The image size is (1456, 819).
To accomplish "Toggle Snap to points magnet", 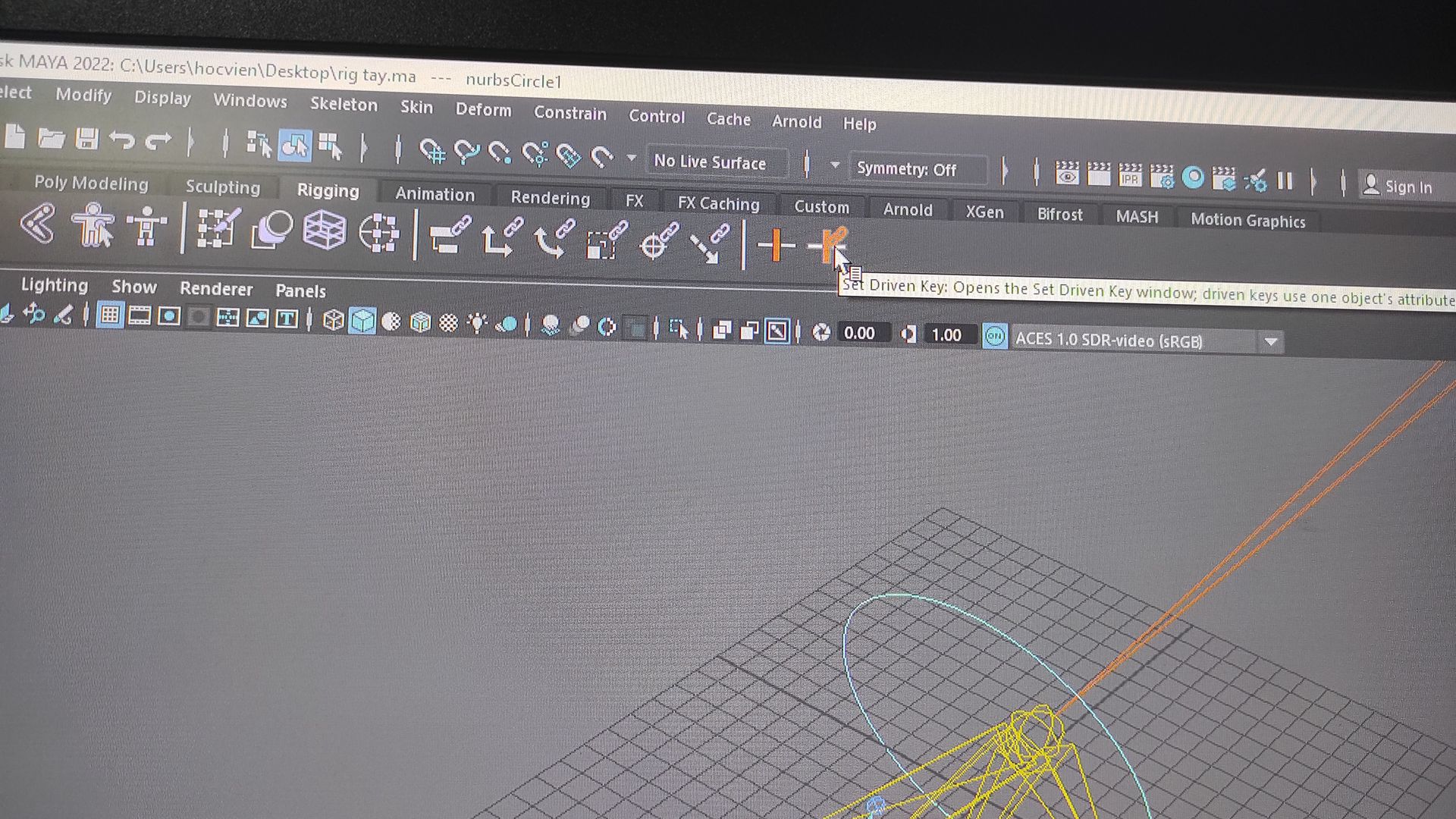I will tap(500, 153).
